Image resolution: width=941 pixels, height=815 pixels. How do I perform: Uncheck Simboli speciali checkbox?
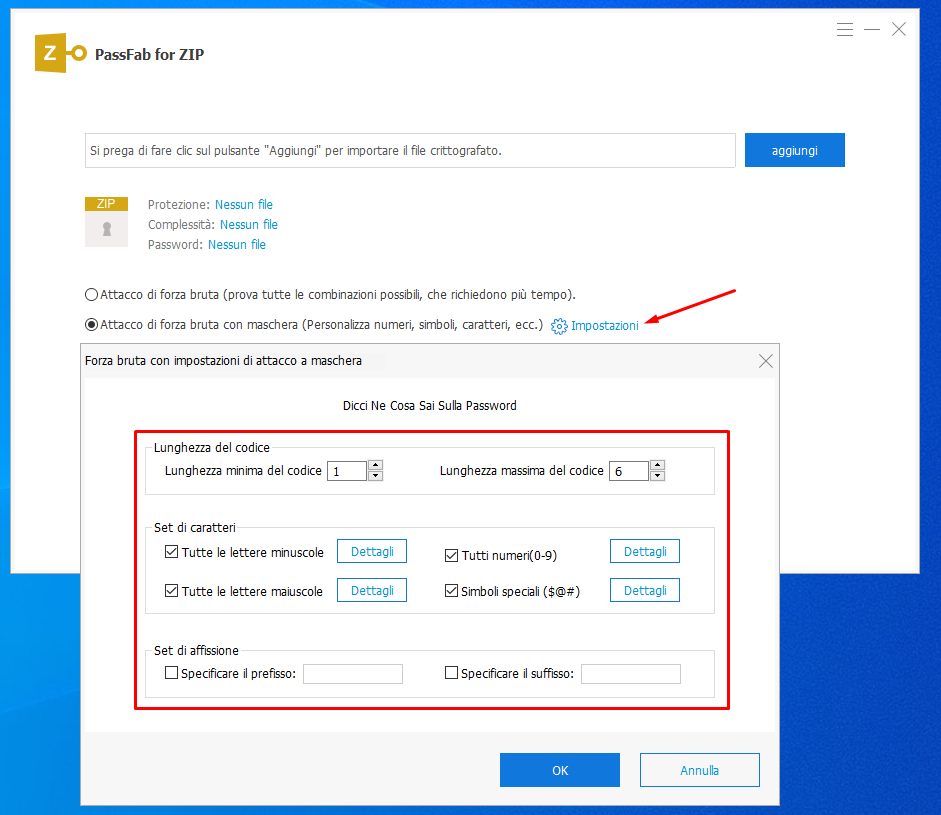[x=451, y=591]
